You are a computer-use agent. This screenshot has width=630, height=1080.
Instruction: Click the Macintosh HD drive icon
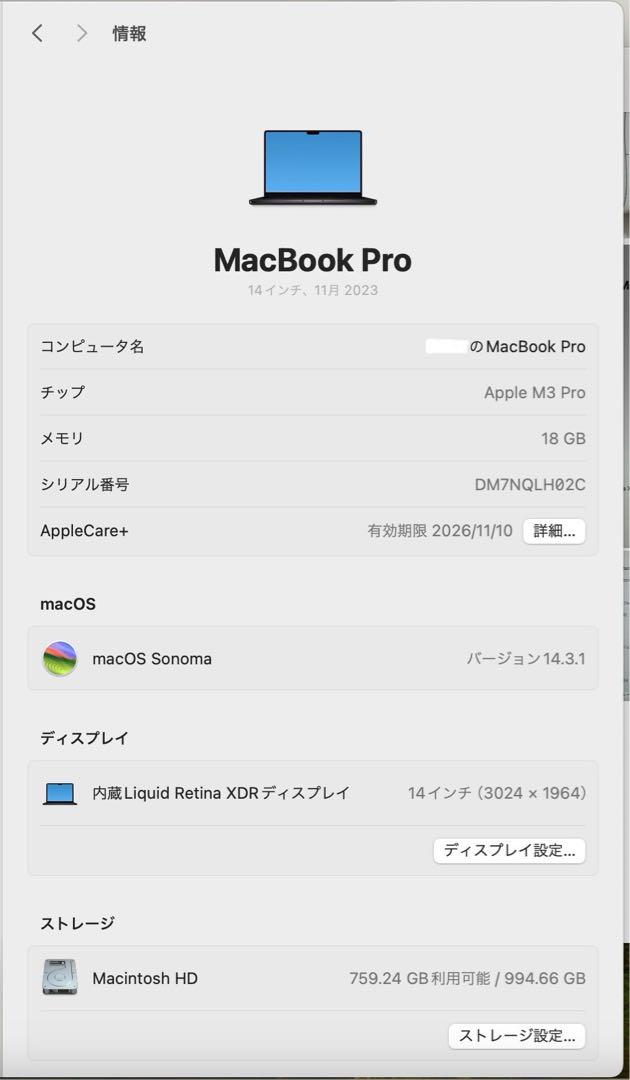click(60, 977)
